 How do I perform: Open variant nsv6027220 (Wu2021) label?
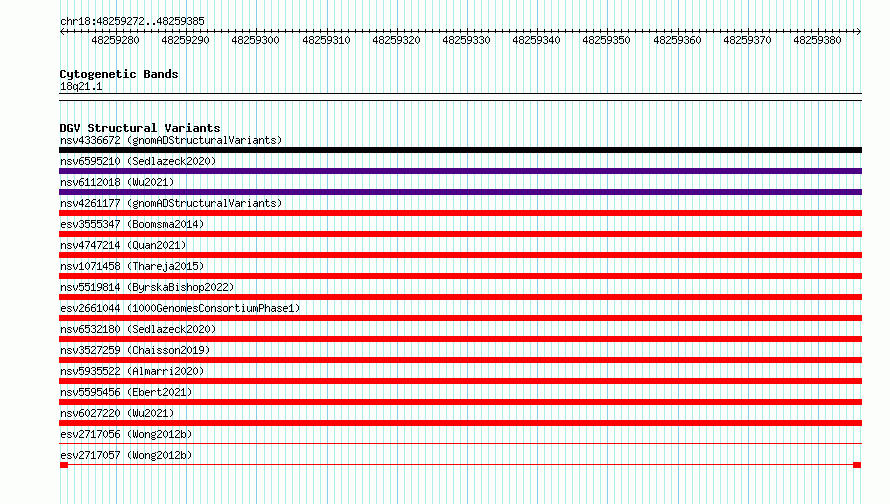[117, 413]
